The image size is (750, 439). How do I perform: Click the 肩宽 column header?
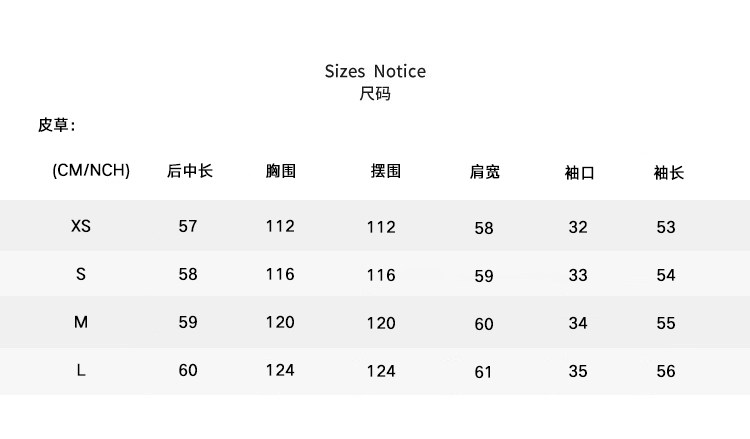pyautogui.click(x=484, y=172)
